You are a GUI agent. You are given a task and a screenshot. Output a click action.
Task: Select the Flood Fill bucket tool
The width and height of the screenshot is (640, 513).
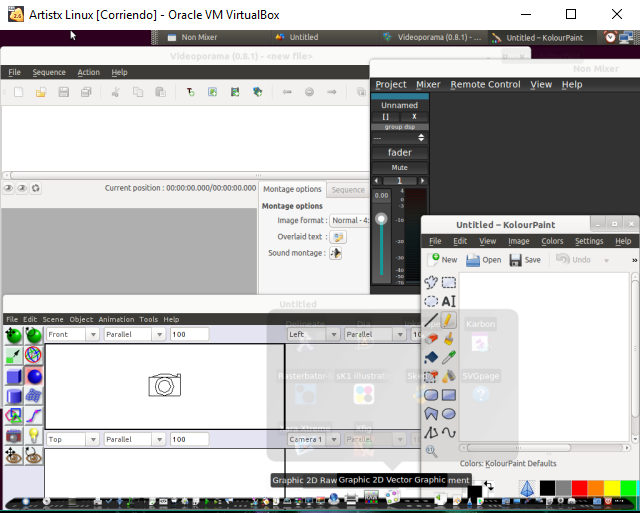coord(431,357)
